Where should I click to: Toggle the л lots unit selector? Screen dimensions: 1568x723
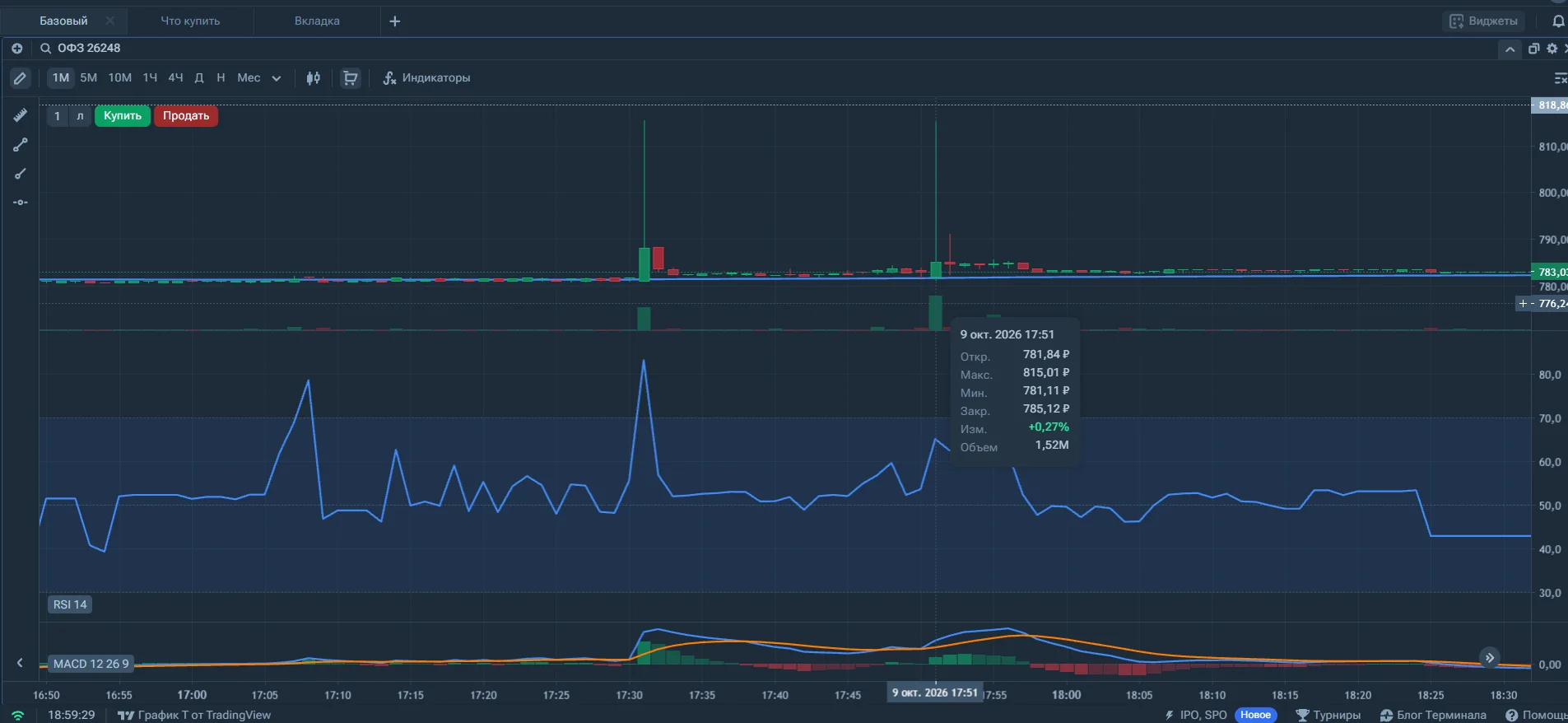click(80, 116)
